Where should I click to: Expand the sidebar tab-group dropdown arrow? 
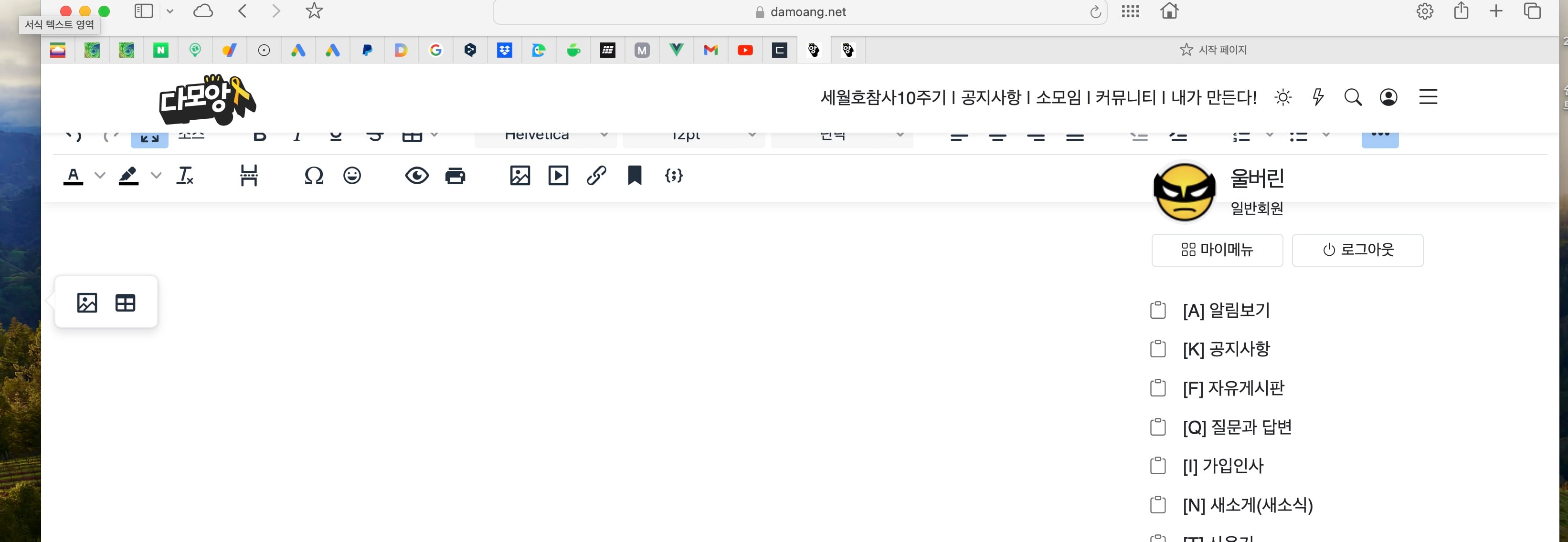tap(170, 11)
